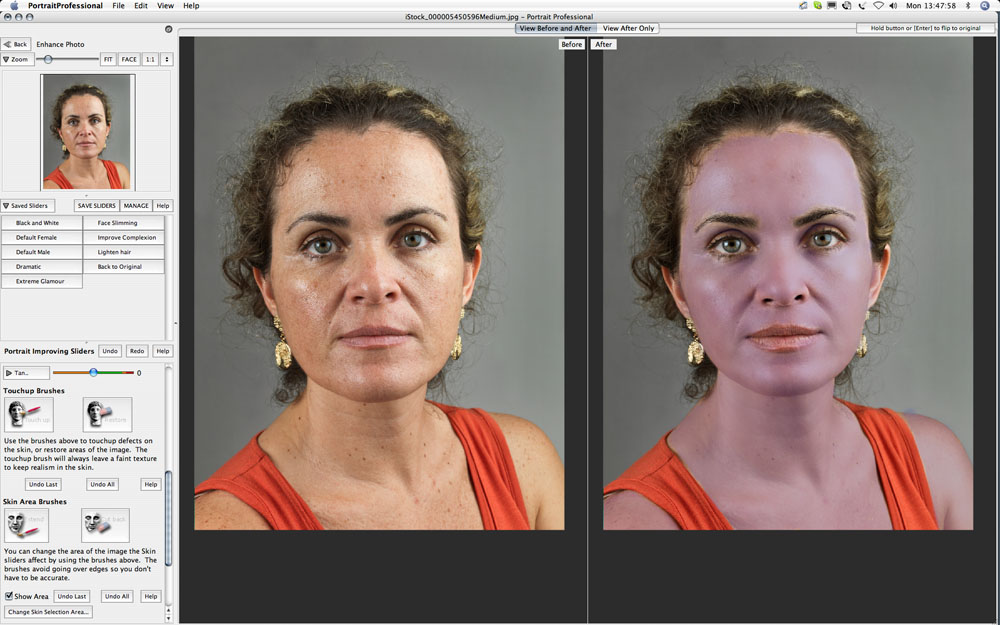This screenshot has width=1000, height=625.
Task: Click the volume icon in menu bar
Action: [x=894, y=6]
